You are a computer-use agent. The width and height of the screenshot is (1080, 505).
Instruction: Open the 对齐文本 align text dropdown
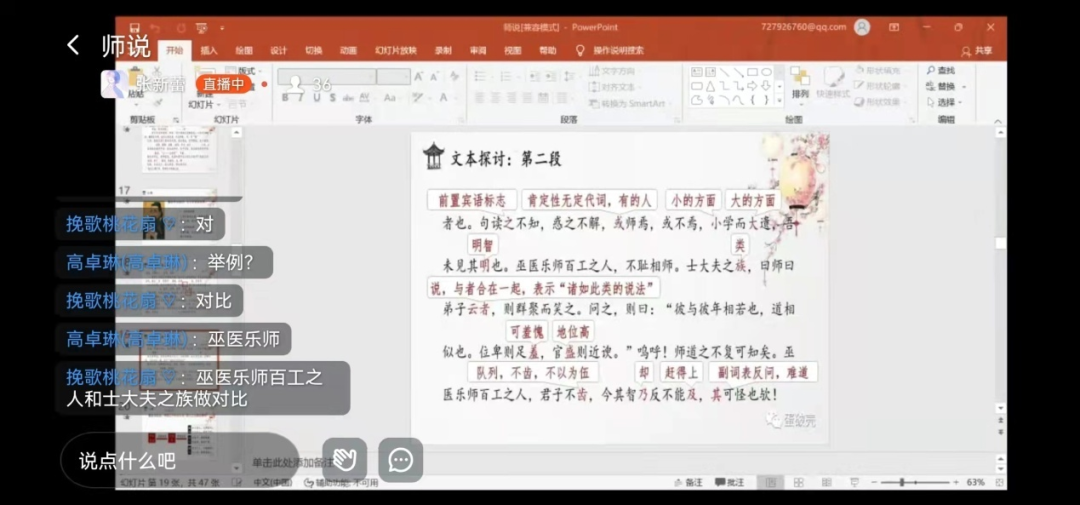[x=614, y=87]
